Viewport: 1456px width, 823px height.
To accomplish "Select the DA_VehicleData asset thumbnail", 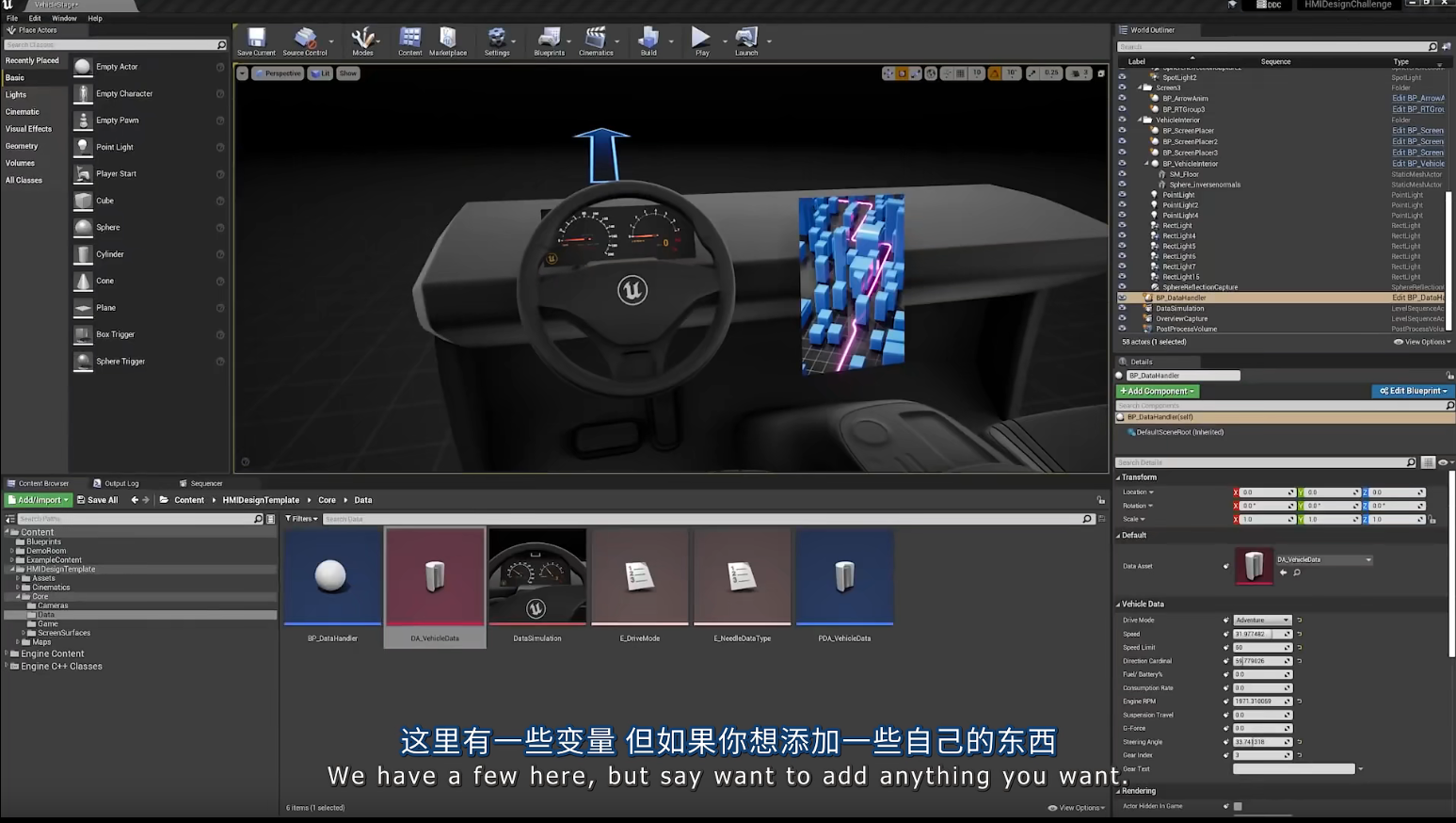I will point(434,578).
